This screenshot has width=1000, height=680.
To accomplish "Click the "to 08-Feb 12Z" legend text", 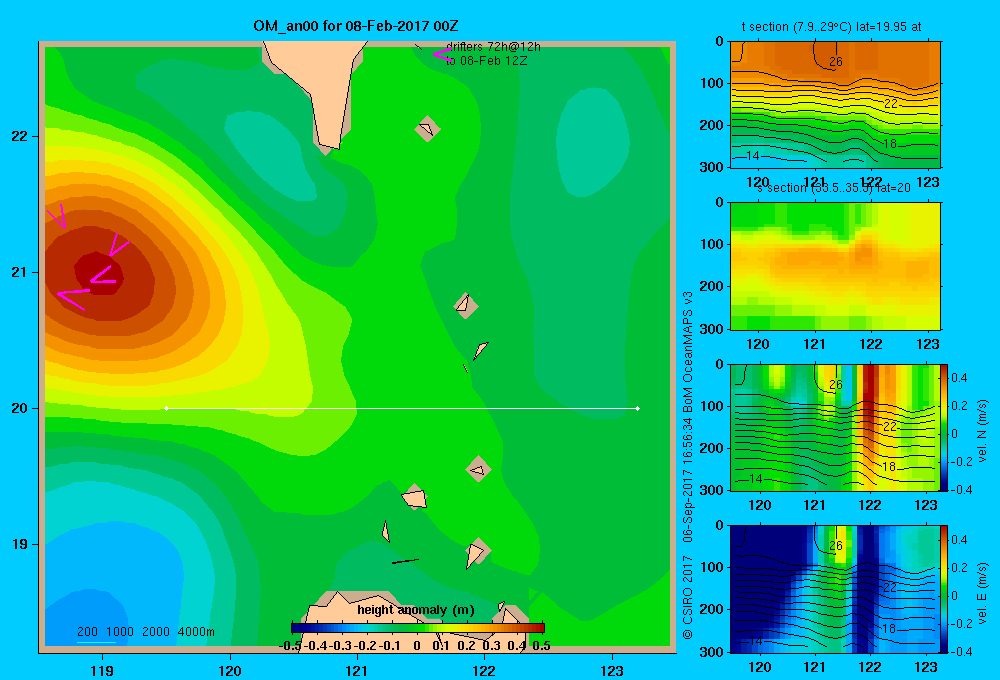I will 487,61.
